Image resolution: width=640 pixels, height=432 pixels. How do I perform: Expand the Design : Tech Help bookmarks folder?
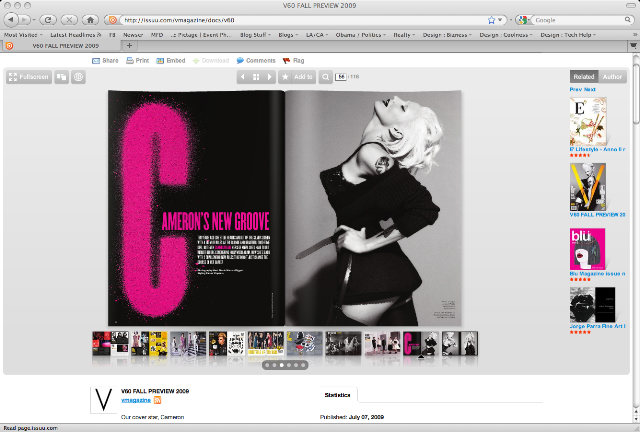coord(568,35)
